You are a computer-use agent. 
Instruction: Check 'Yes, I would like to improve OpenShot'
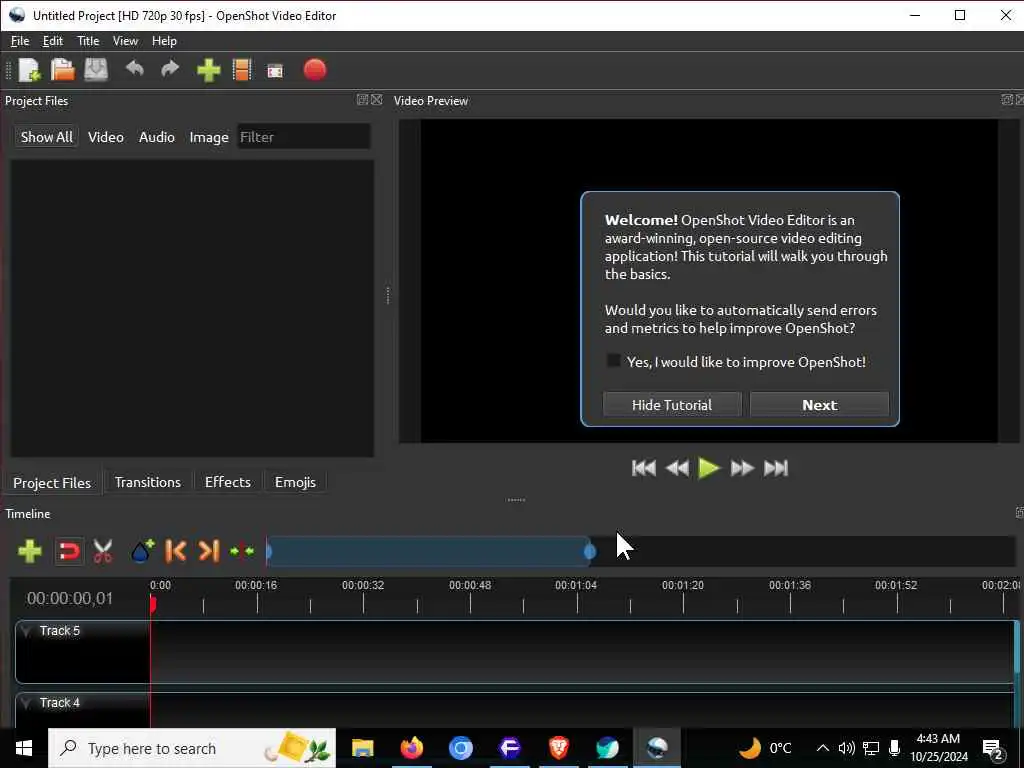coord(613,360)
